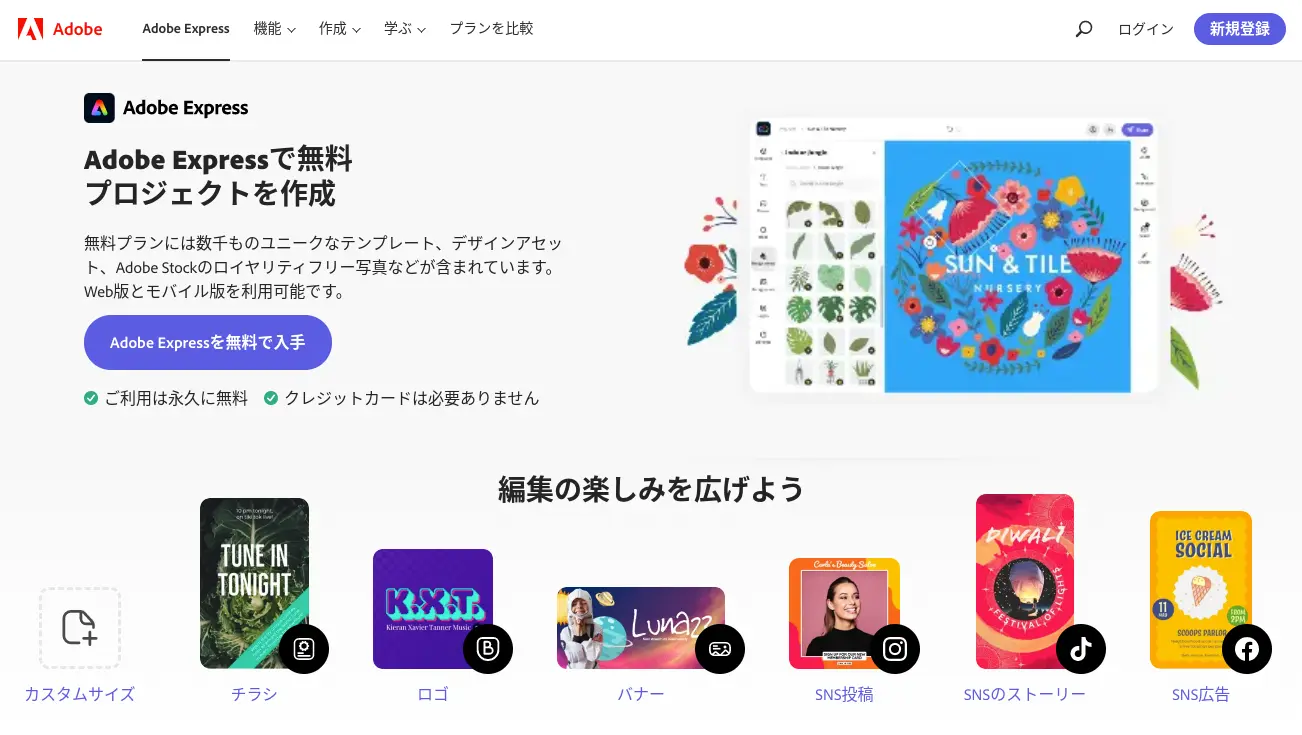Select the Adobe Express nav tab
This screenshot has height=735, width=1302.
[186, 29]
